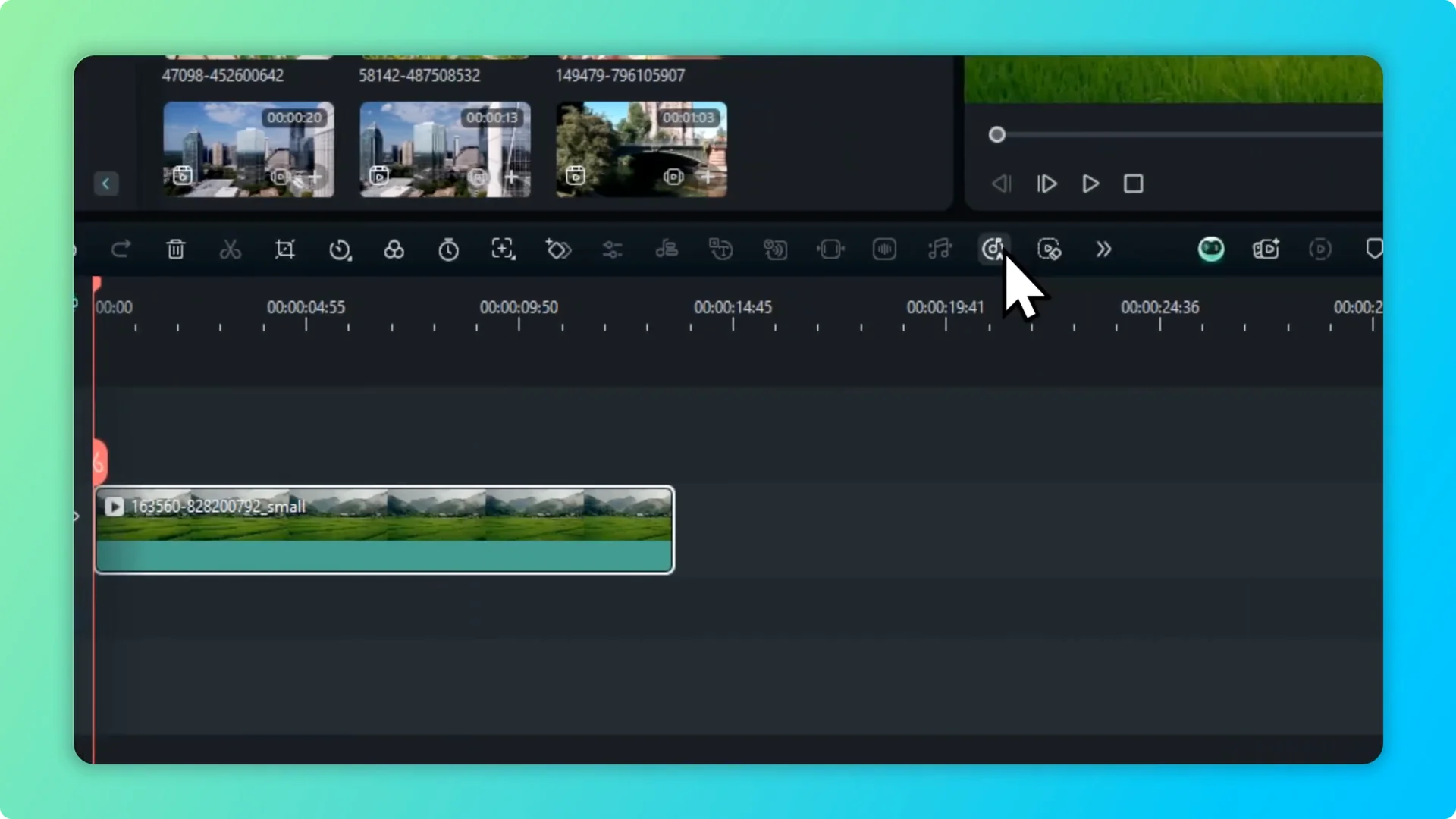Add the 00:00:13 clip with plus icon
Screen dimensions: 1456x819
(x=512, y=177)
